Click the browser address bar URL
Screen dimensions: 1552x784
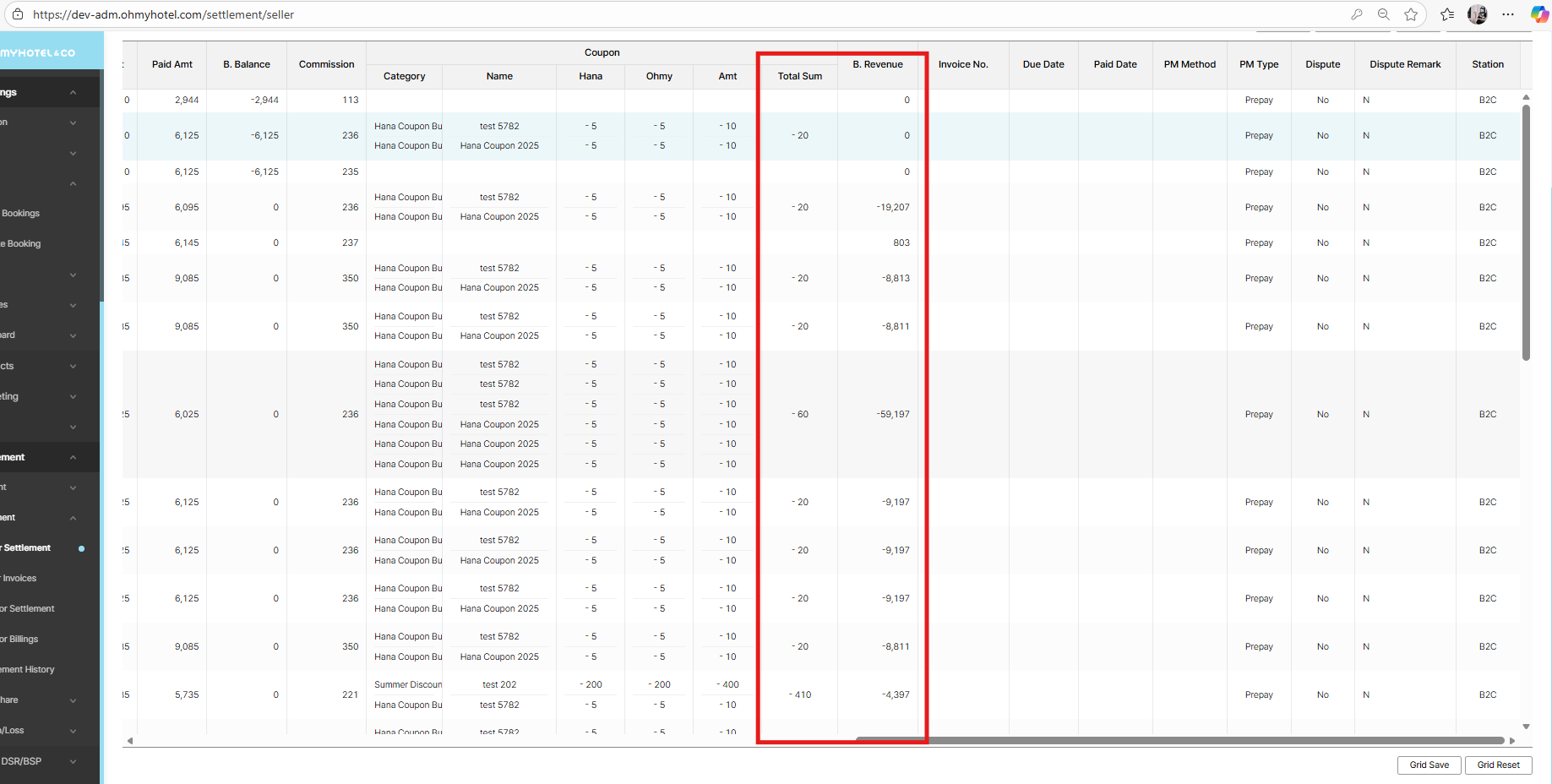coord(164,14)
